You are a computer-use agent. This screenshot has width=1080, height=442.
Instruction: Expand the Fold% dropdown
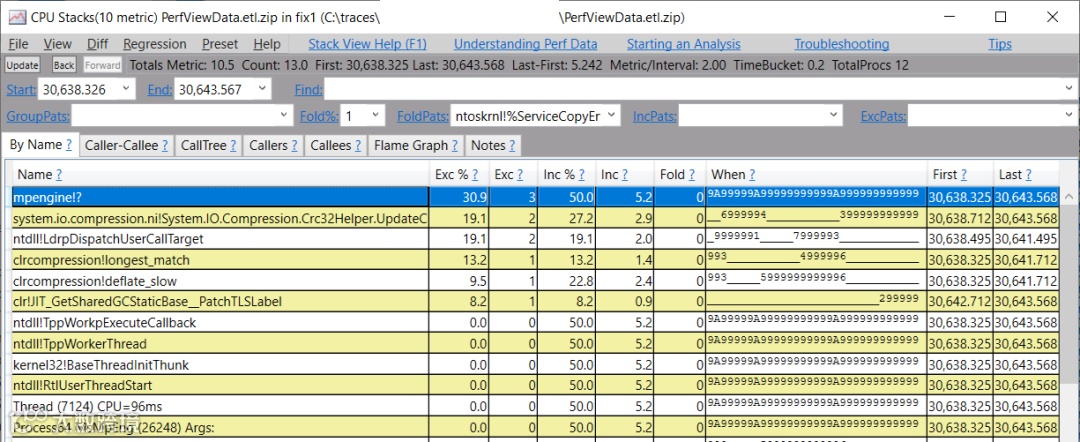pyautogui.click(x=375, y=116)
